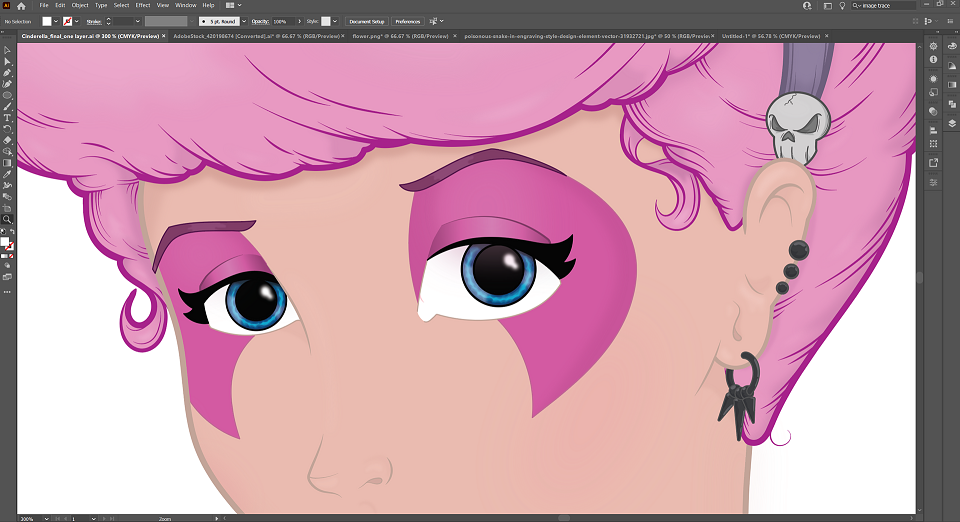Click the Style swatch in the control bar
Viewport: 960px width, 522px height.
click(326, 21)
